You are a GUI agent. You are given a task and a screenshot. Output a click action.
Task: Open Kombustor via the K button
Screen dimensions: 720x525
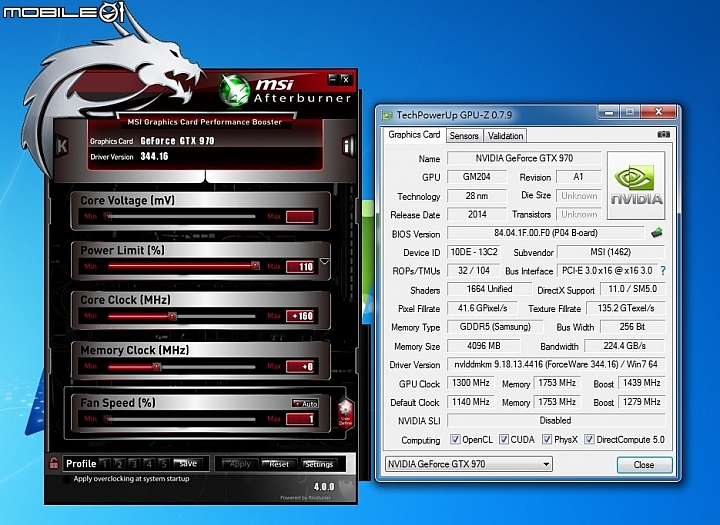[x=62, y=146]
